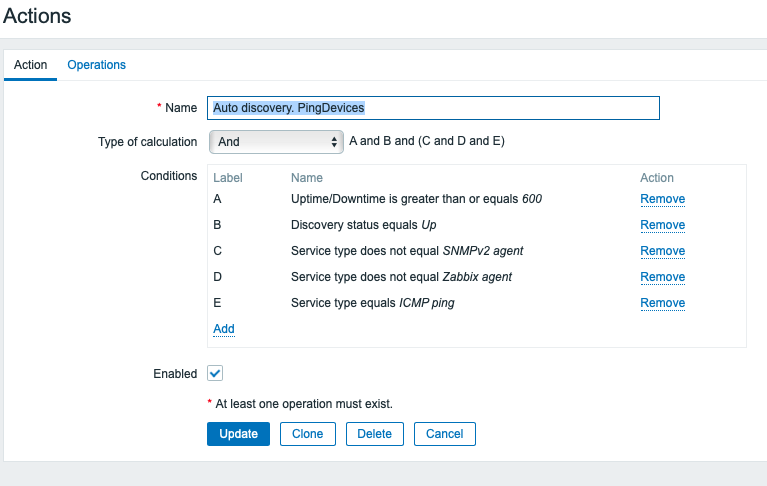The height and width of the screenshot is (486, 767).
Task: Clone this action
Action: 307,434
